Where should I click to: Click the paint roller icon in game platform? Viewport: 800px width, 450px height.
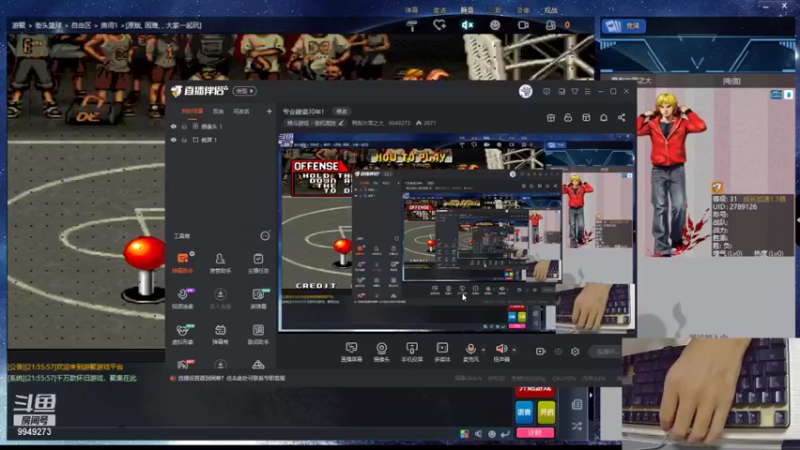[412, 25]
